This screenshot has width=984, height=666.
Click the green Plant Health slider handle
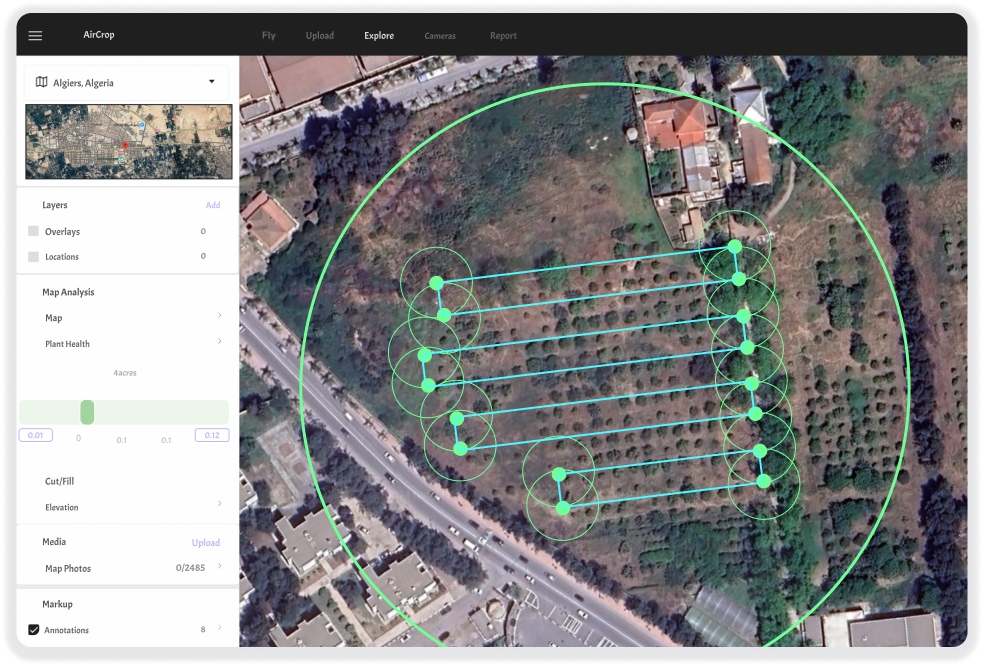[87, 412]
